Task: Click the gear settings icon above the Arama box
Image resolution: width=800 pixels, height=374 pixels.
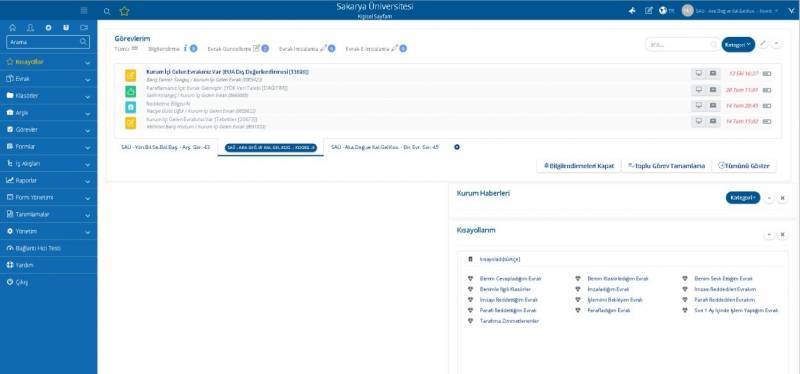Action: pos(48,28)
